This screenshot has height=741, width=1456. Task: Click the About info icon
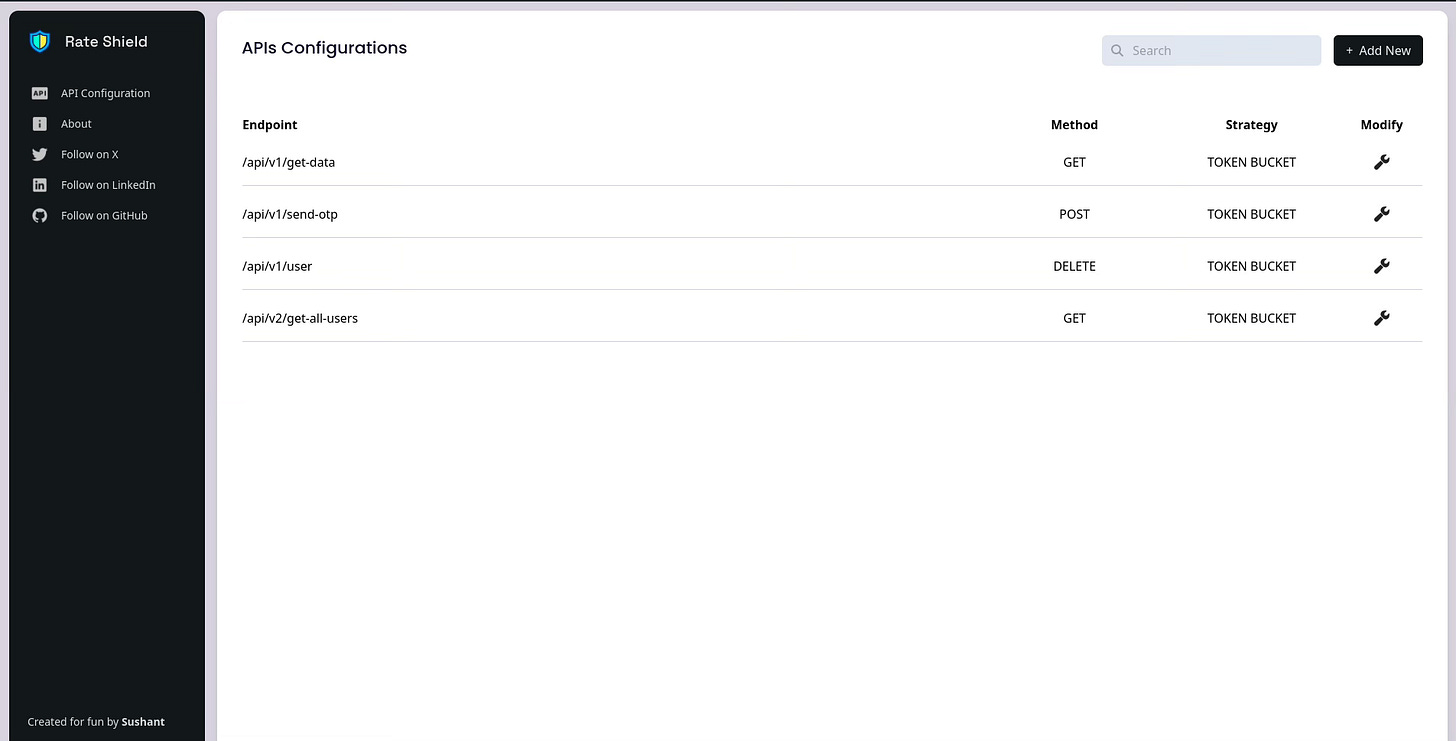40,124
